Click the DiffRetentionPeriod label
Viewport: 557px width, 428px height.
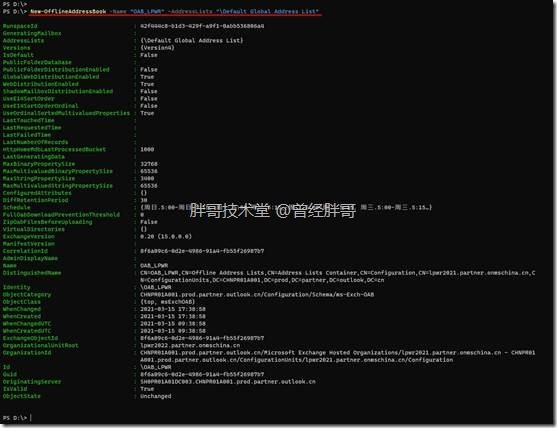click(36, 200)
